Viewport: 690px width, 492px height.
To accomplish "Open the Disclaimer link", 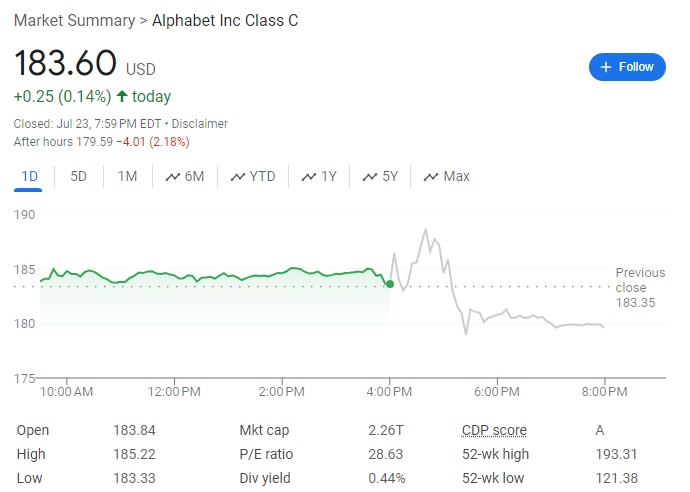I will [x=201, y=124].
